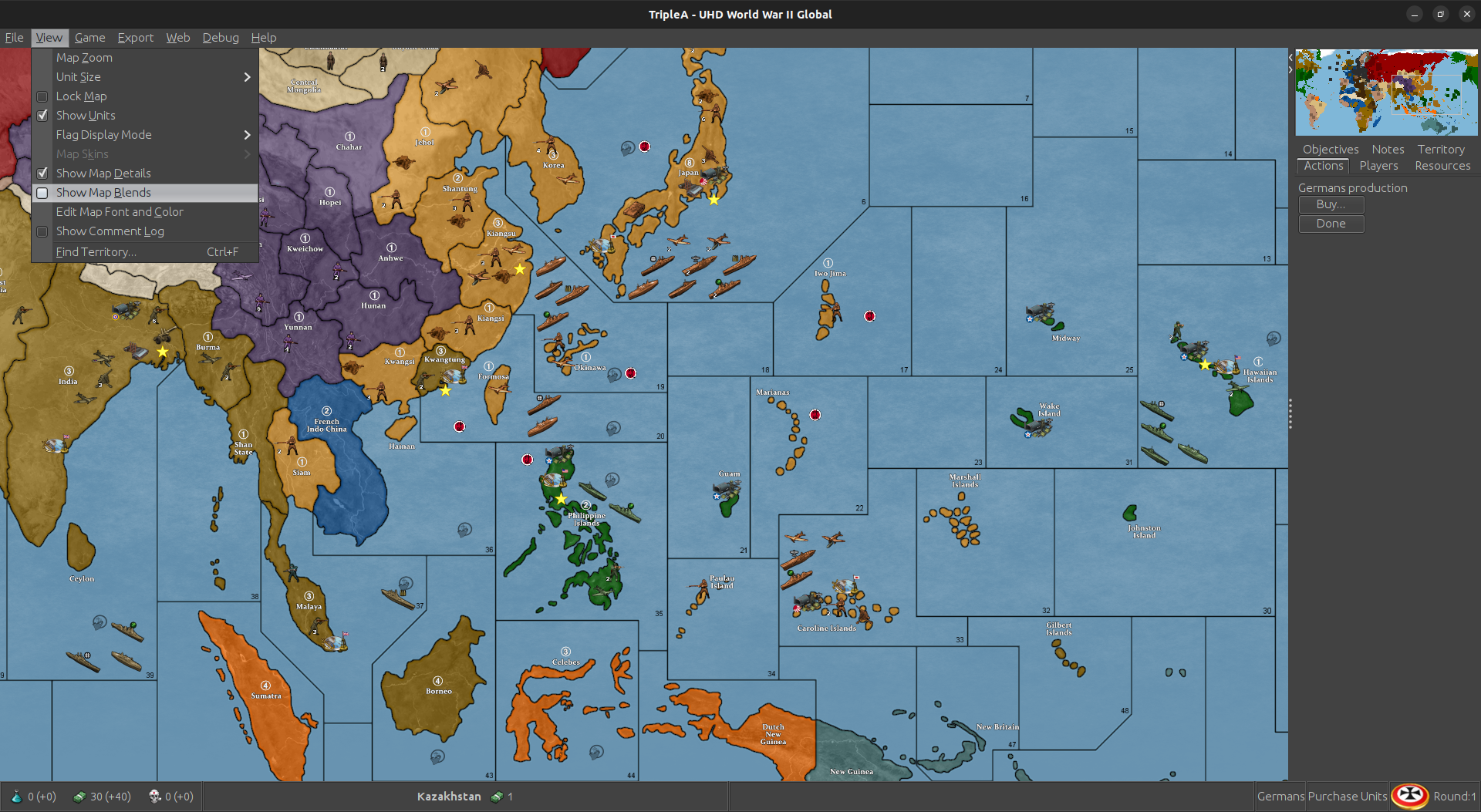The height and width of the screenshot is (812, 1481).
Task: Click the convoy zone icon in sea zone 43
Action: pos(437,756)
